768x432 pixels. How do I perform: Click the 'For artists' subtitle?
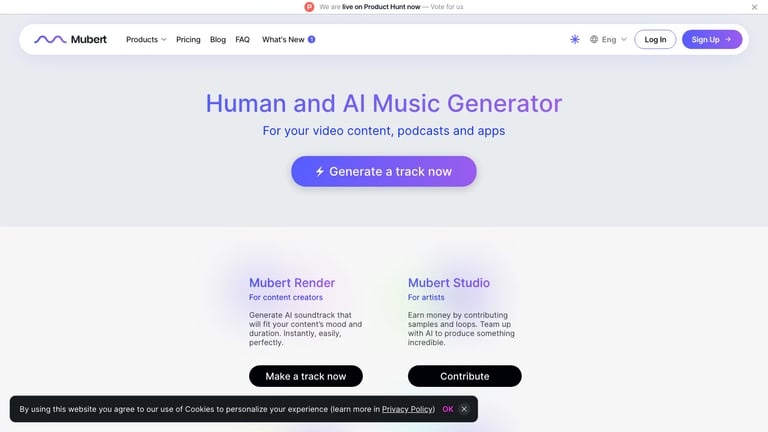(426, 297)
